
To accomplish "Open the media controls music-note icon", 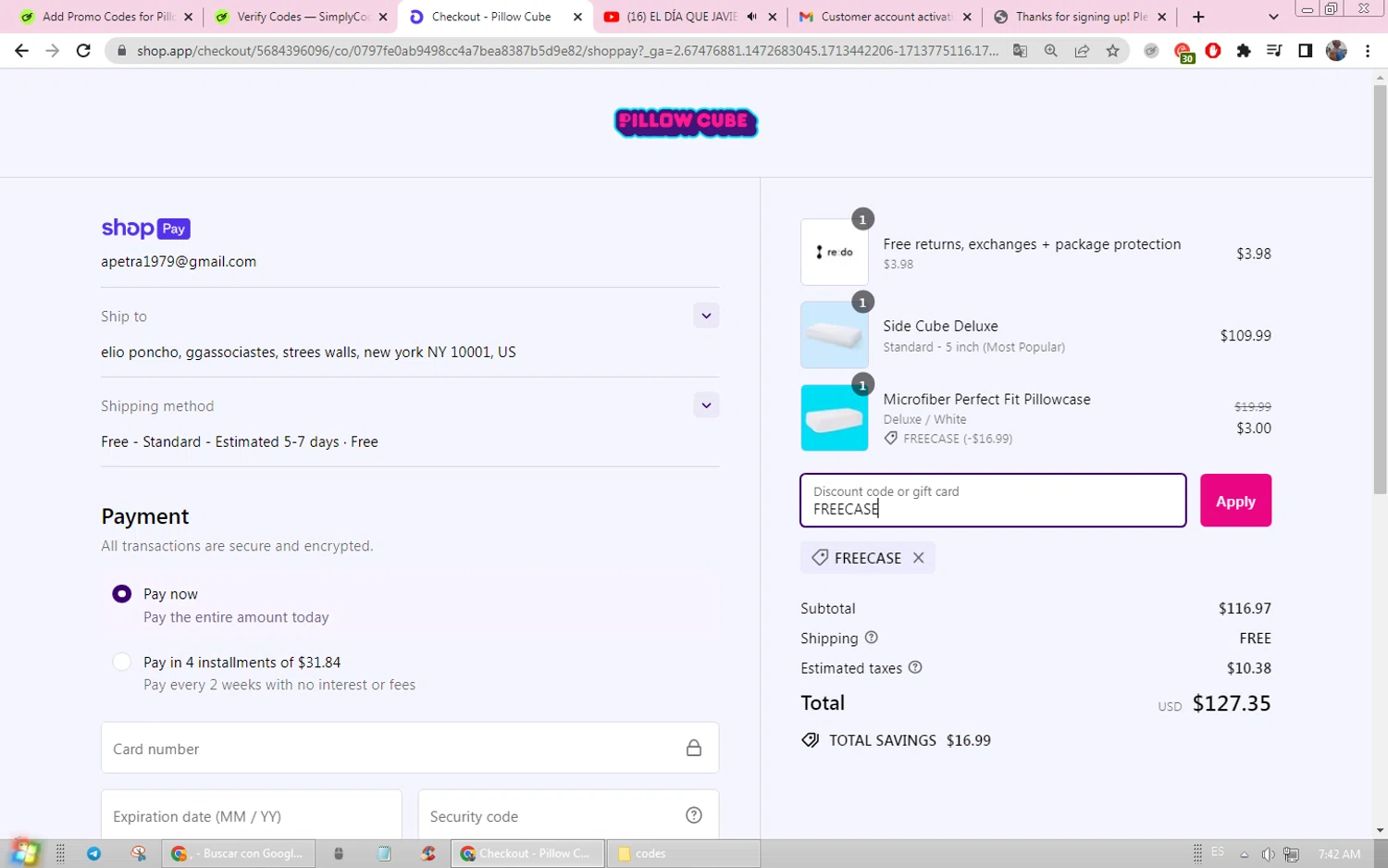I will click(x=1274, y=51).
